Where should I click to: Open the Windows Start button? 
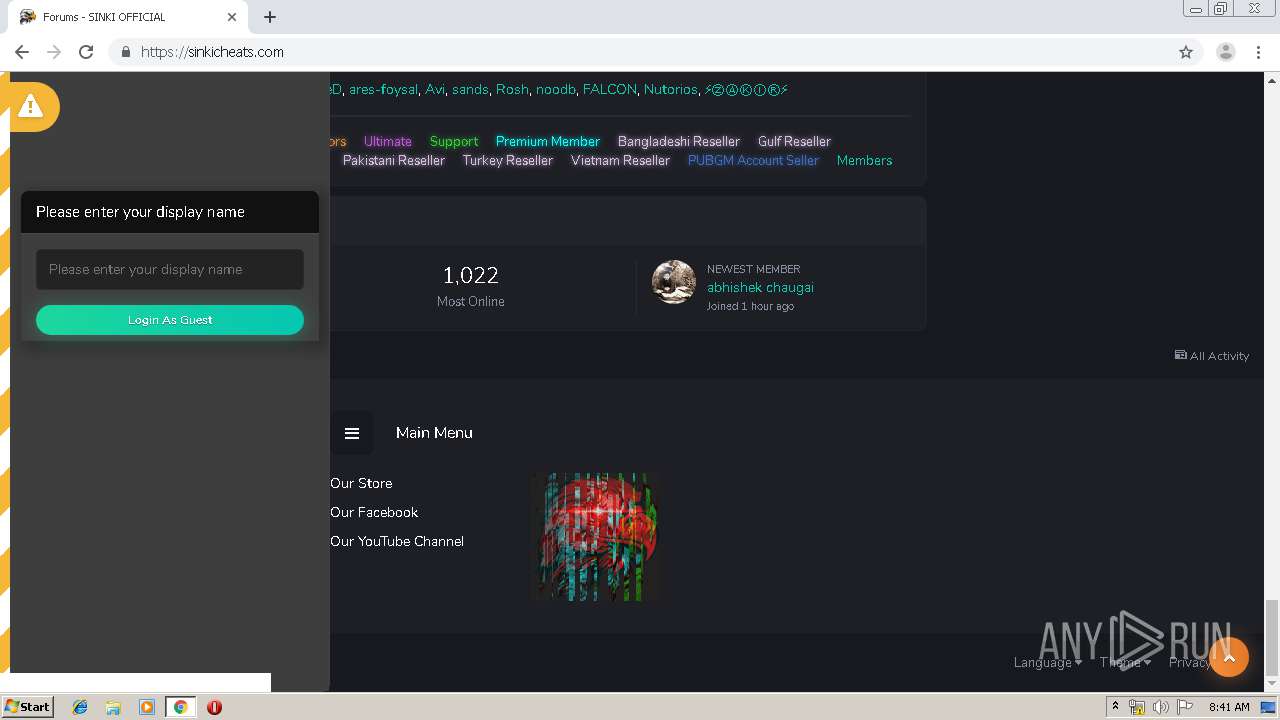coord(27,707)
